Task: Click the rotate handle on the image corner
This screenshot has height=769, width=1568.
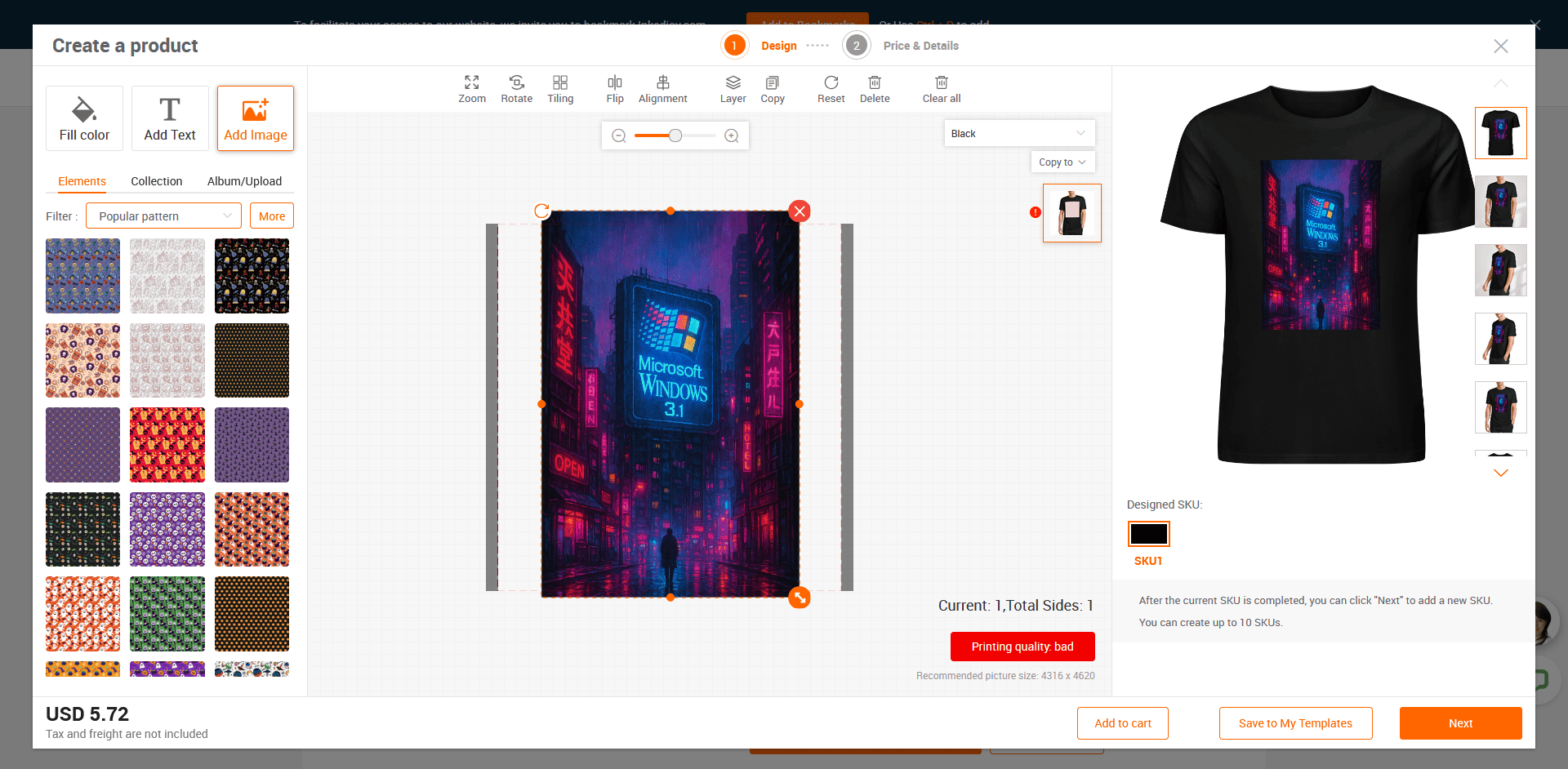Action: tap(541, 211)
